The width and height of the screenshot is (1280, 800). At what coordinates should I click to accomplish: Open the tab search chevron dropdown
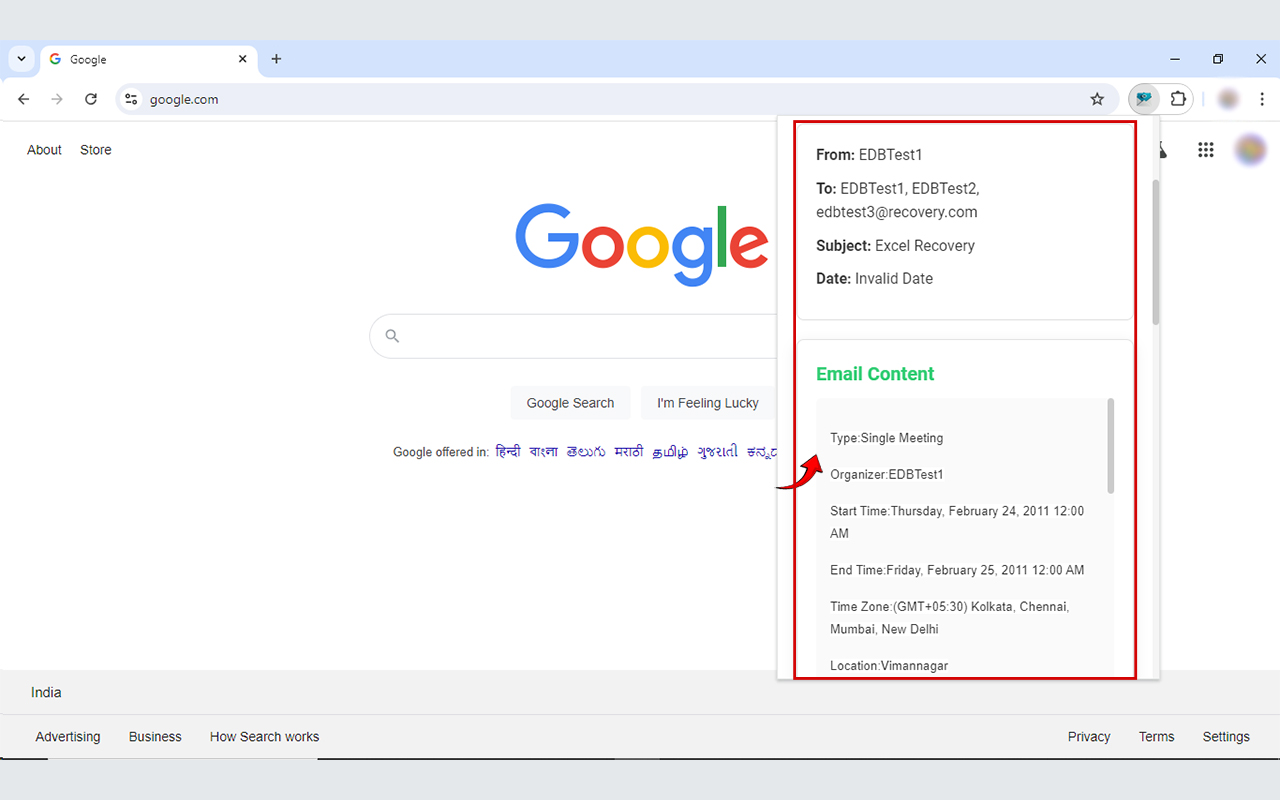(x=20, y=58)
